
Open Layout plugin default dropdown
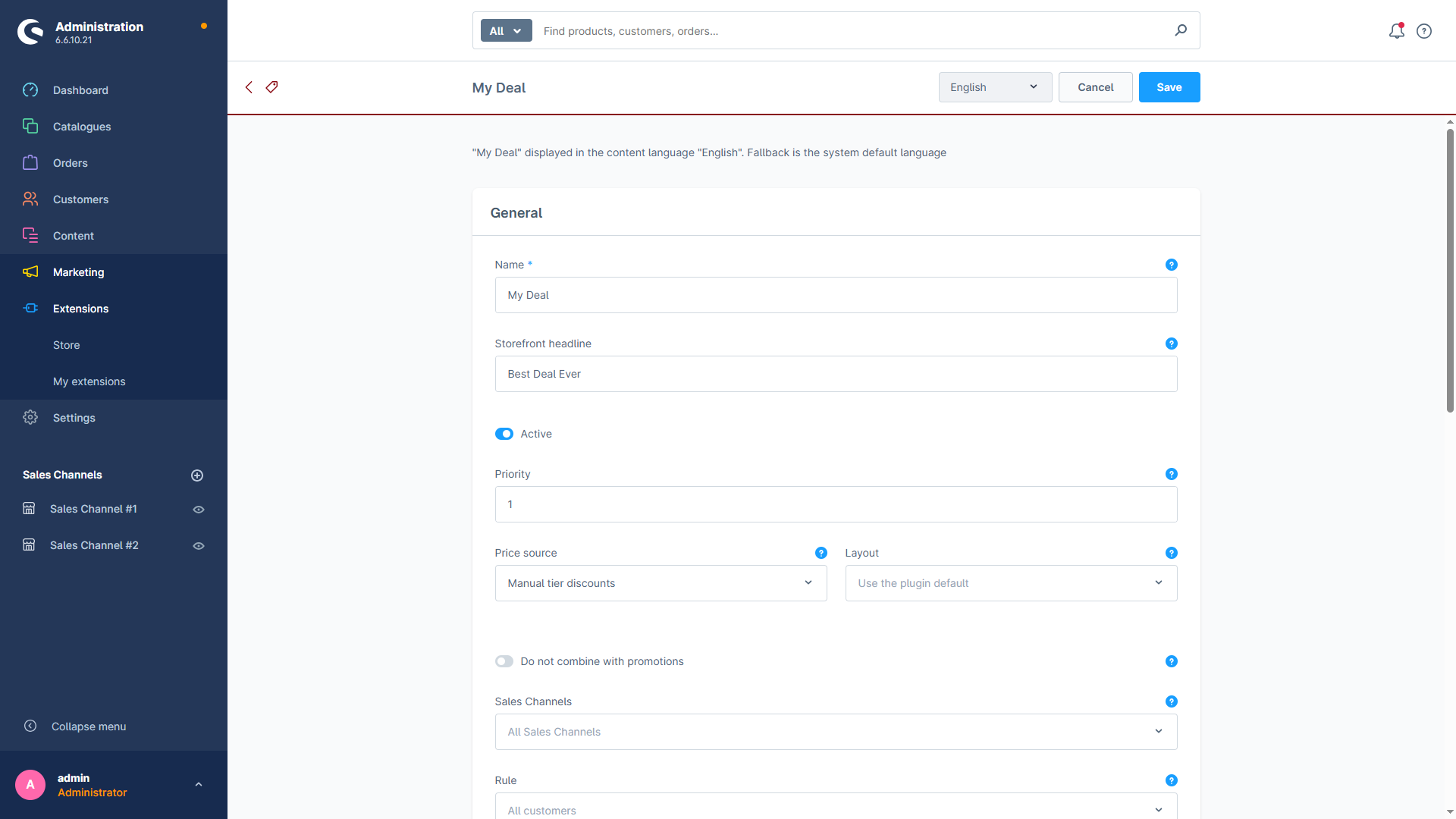click(x=1011, y=583)
